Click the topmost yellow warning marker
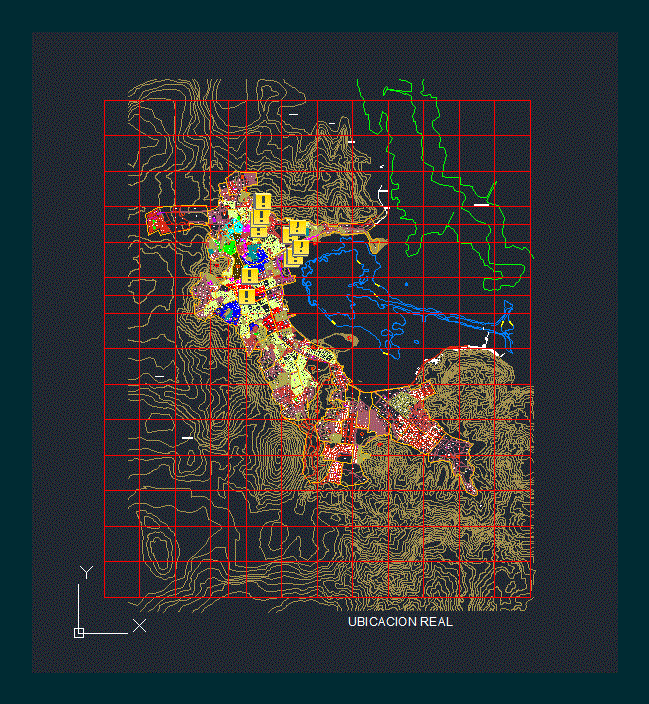Viewport: 649px width, 704px height. click(x=263, y=201)
